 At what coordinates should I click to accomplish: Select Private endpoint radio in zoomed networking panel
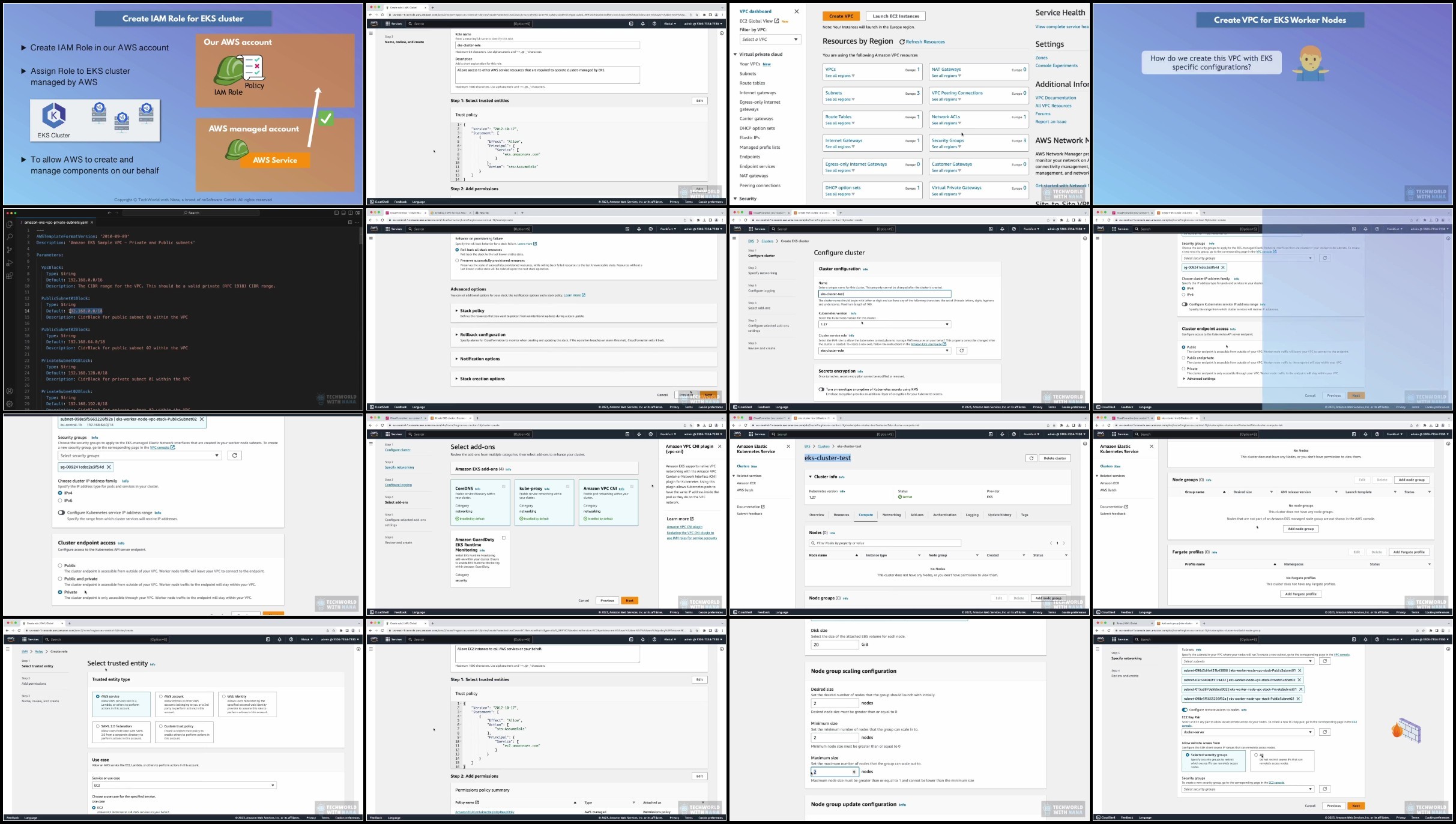point(60,592)
